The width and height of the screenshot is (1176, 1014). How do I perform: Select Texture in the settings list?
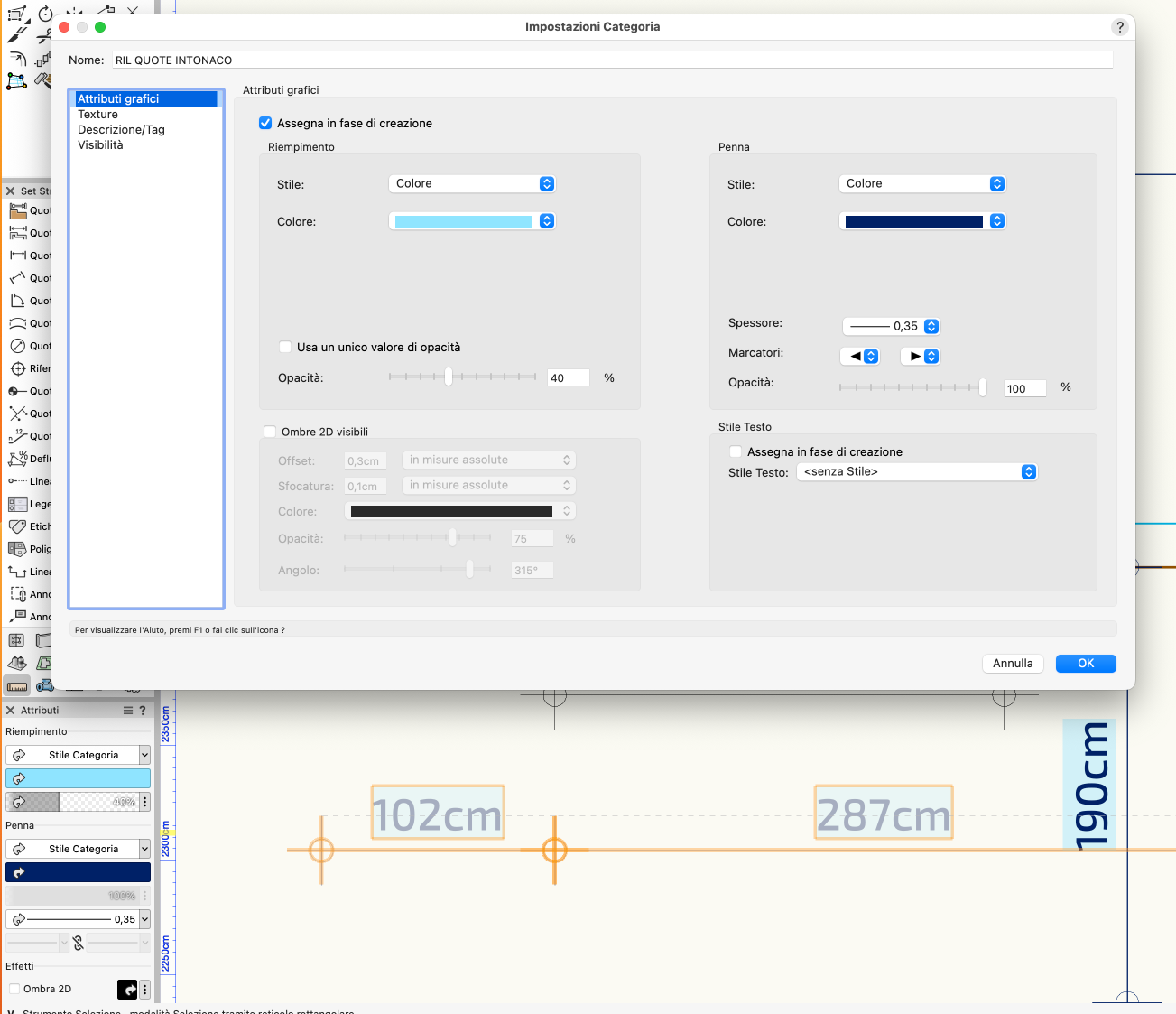click(98, 115)
